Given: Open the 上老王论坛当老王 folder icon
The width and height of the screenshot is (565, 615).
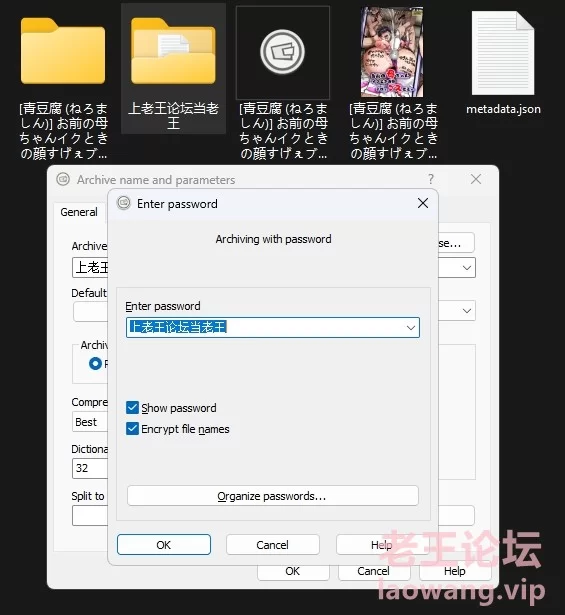Looking at the screenshot, I should tap(173, 51).
